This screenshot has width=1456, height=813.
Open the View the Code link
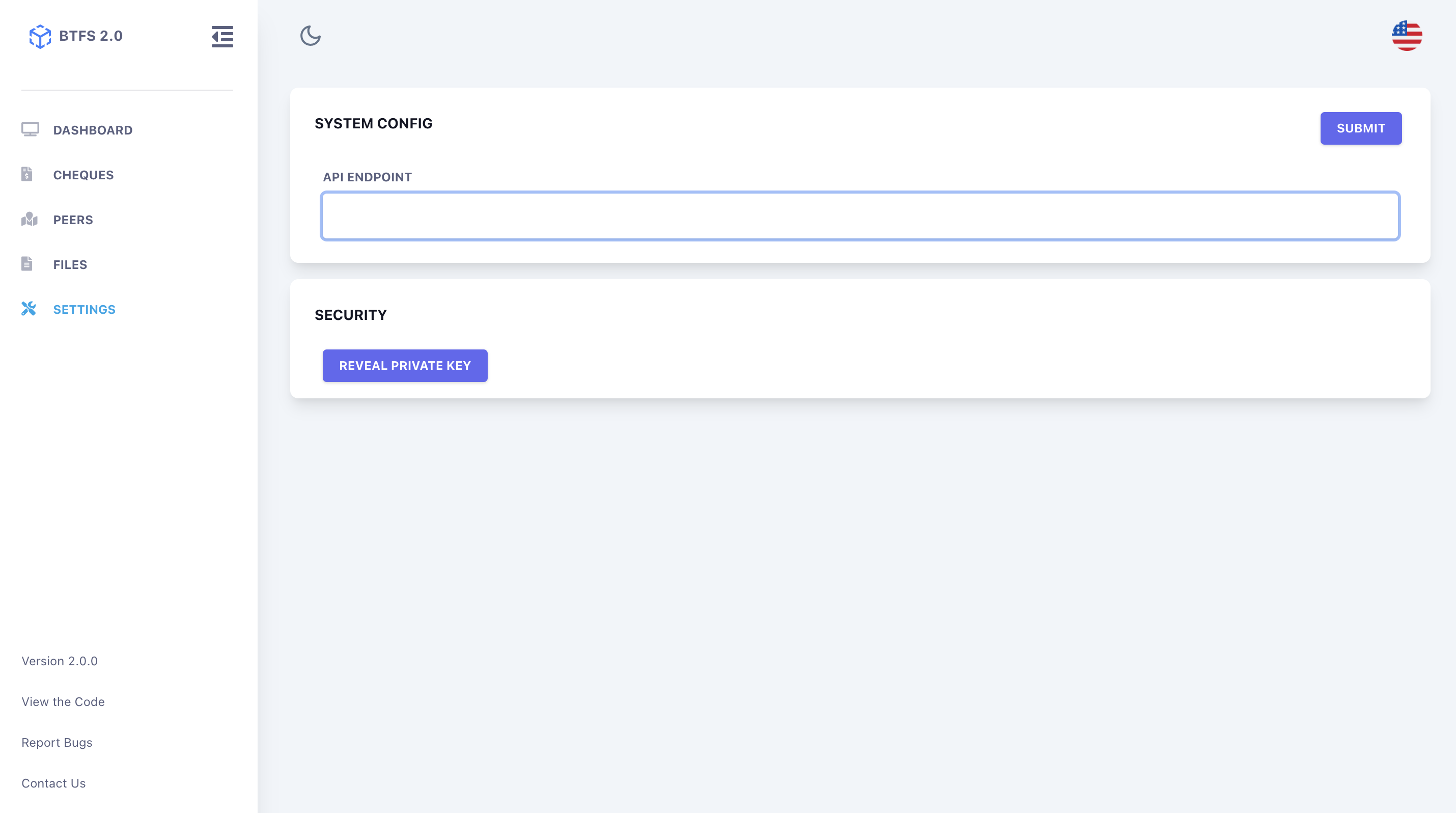tap(63, 701)
